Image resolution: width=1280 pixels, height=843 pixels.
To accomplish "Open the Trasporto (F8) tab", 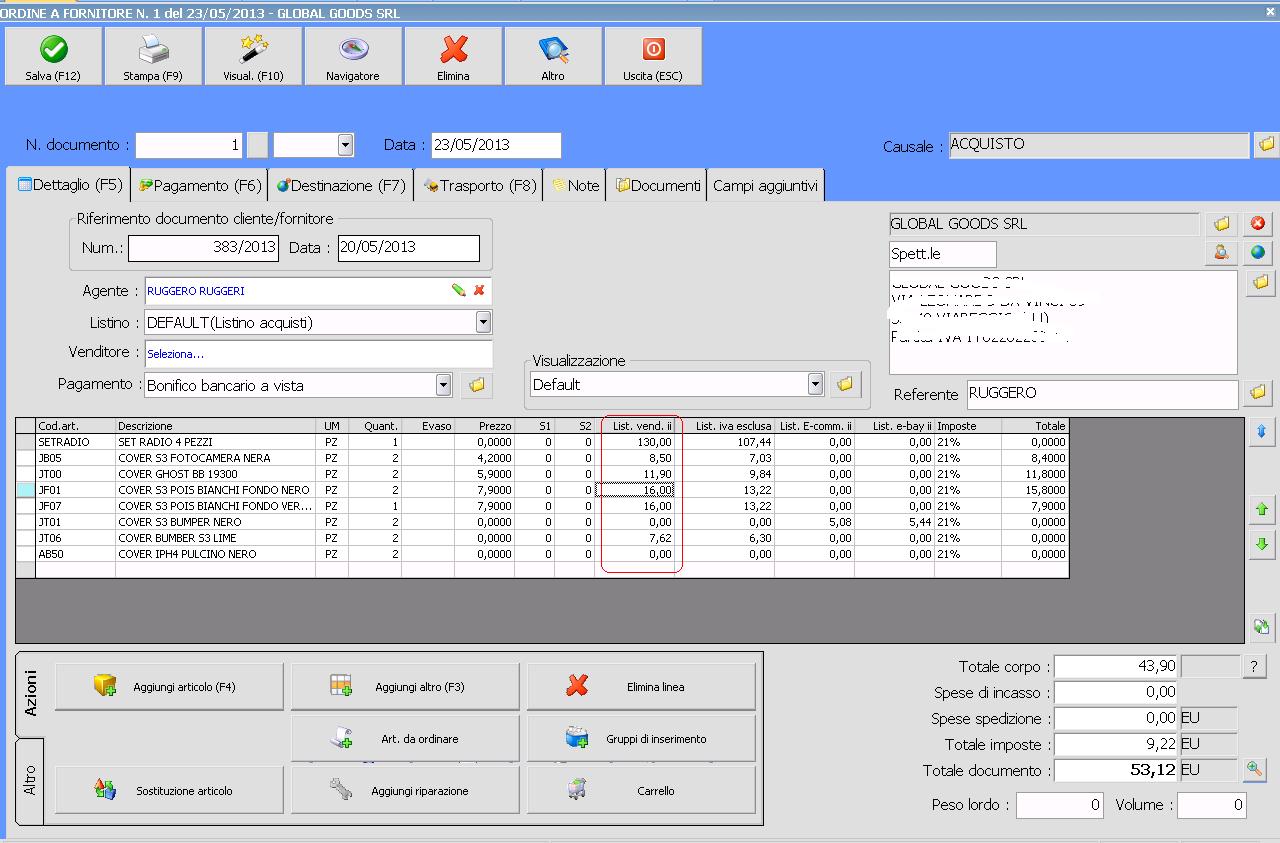I will point(480,185).
